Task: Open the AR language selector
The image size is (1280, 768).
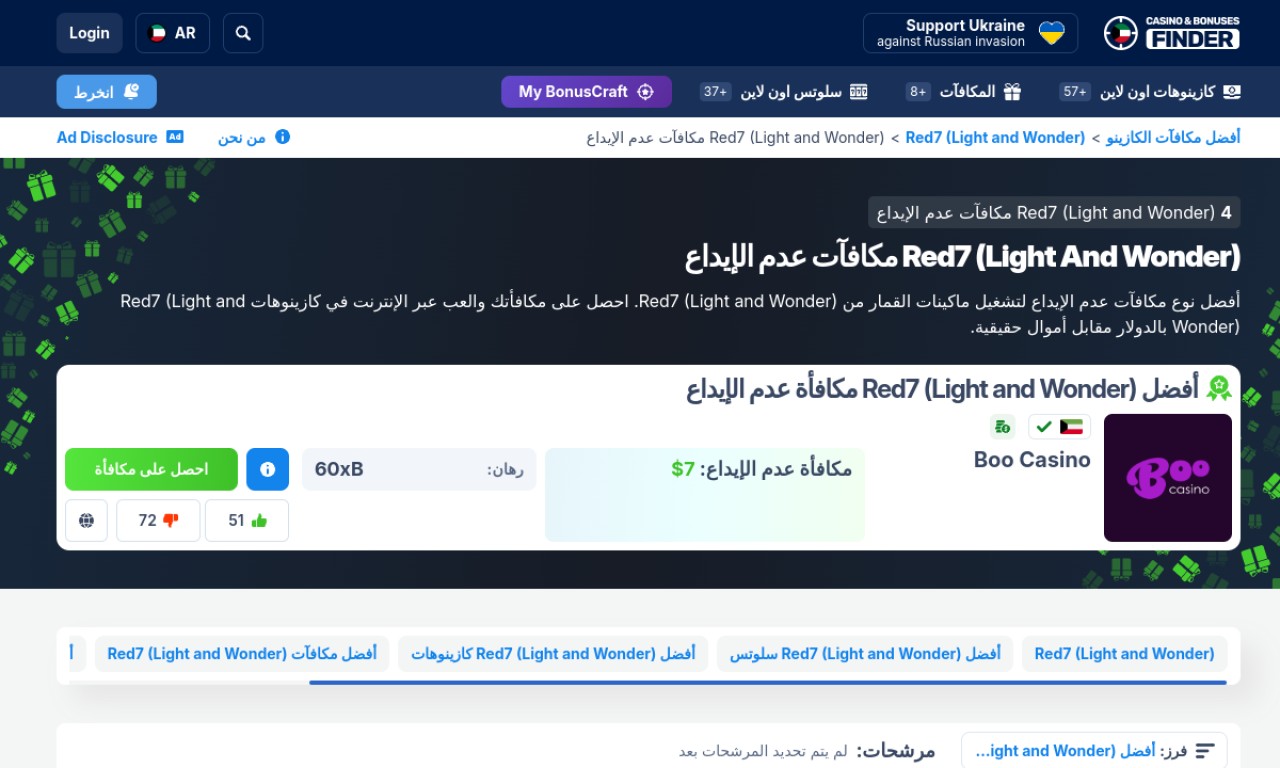Action: tap(173, 33)
